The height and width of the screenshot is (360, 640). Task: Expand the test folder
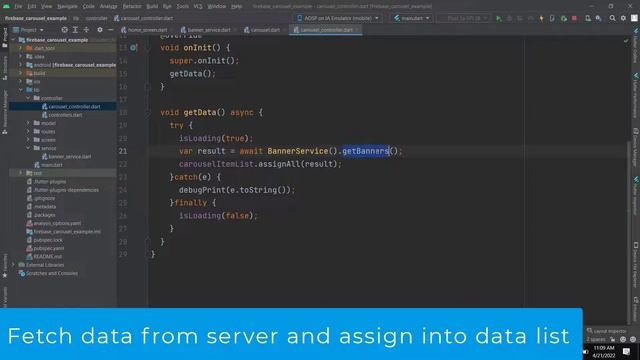point(21,173)
